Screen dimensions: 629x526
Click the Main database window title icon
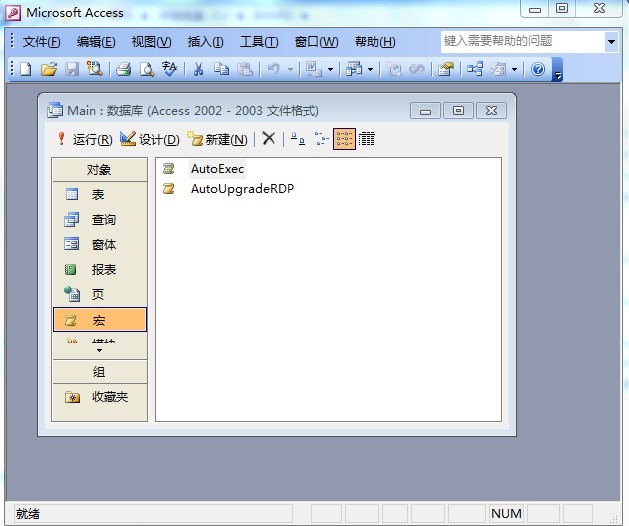point(55,110)
